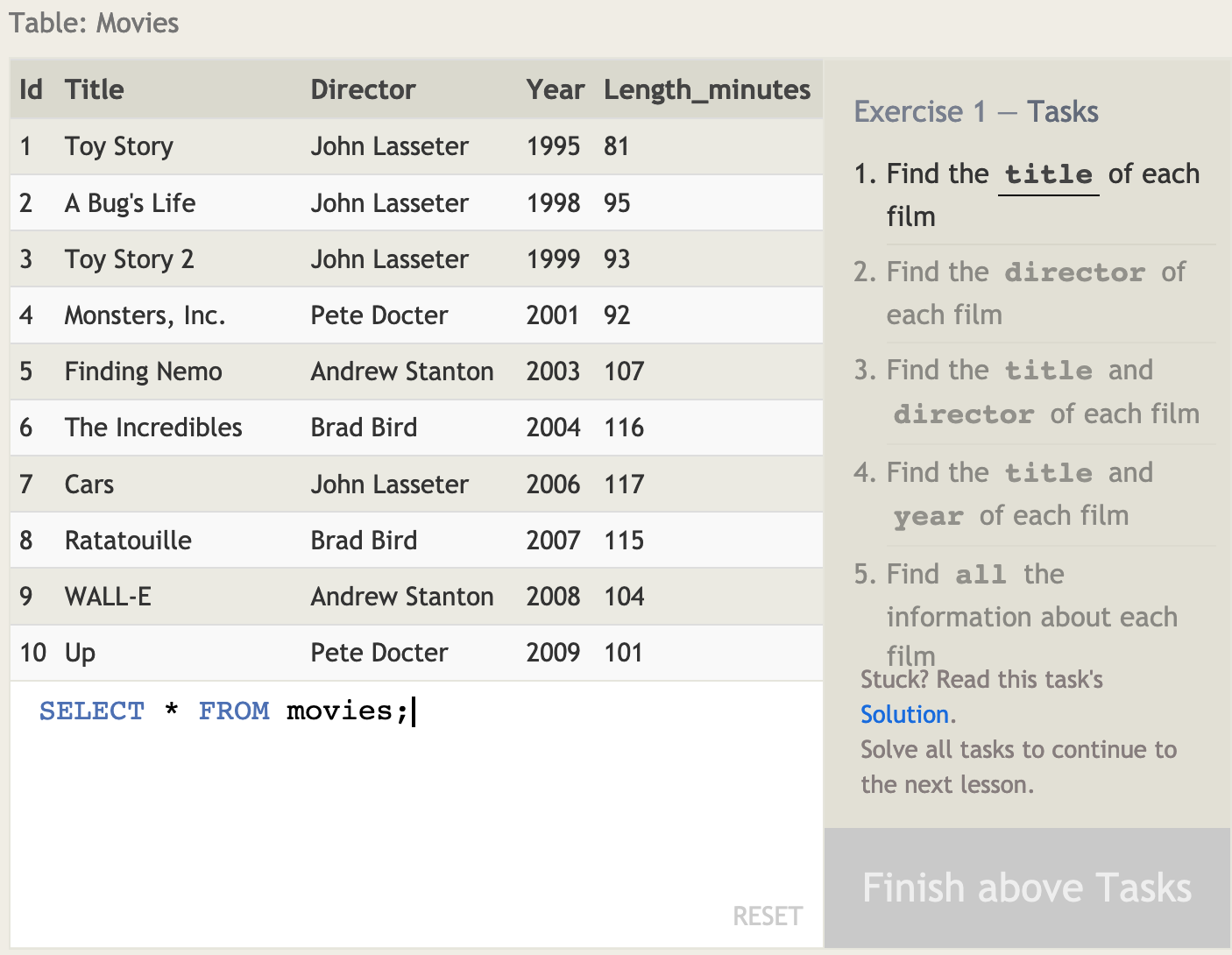Viewport: 1232px width, 955px height.
Task: Click the word movies in the query
Action: click(340, 711)
